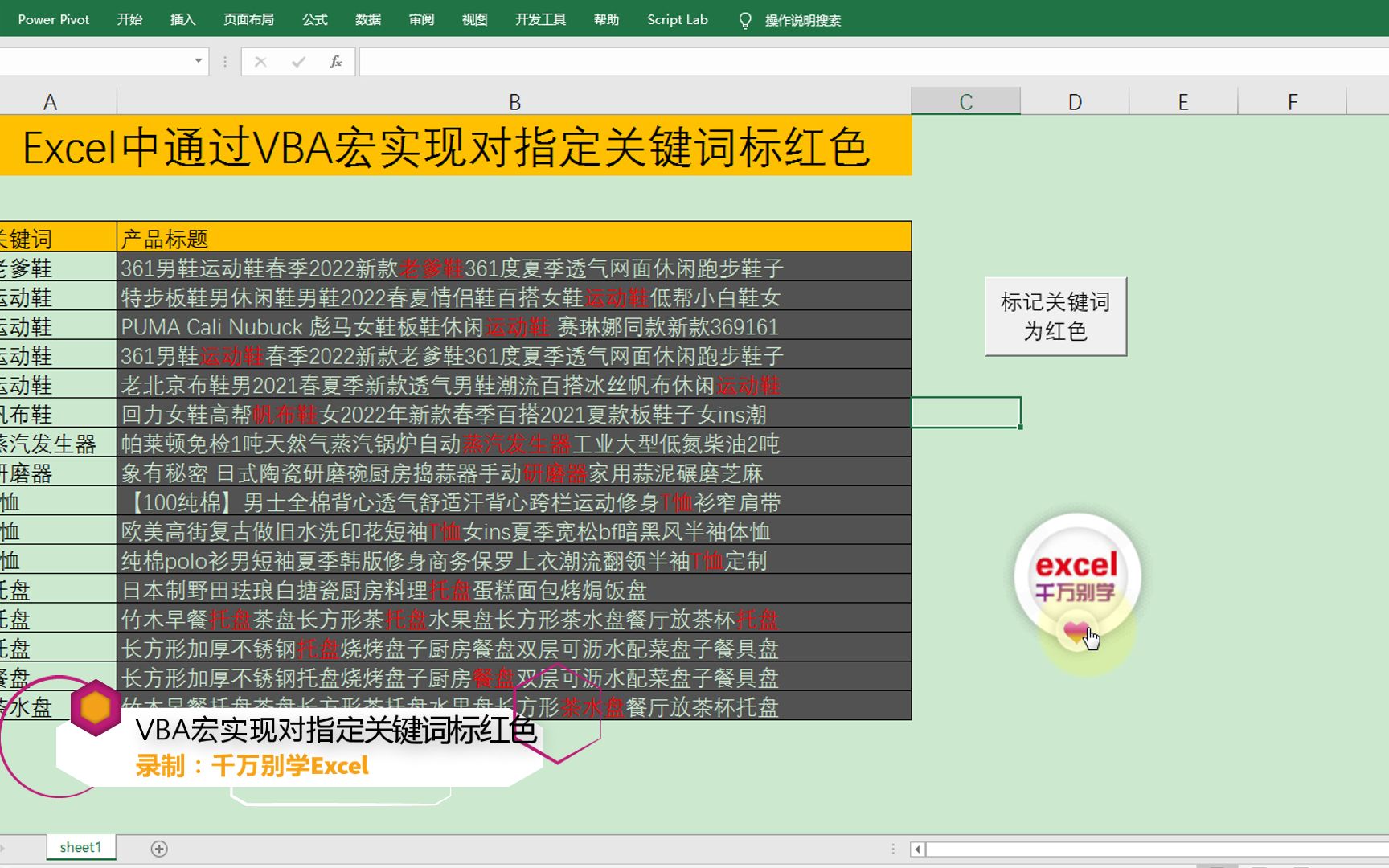Select column C header
This screenshot has width=1389, height=868.
coord(966,101)
